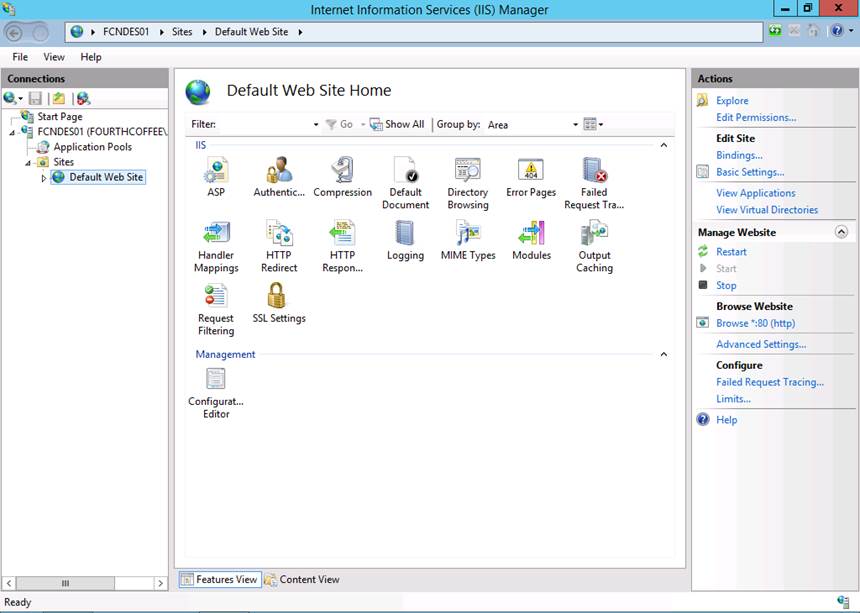Open the Compression feature icon

[x=342, y=172]
